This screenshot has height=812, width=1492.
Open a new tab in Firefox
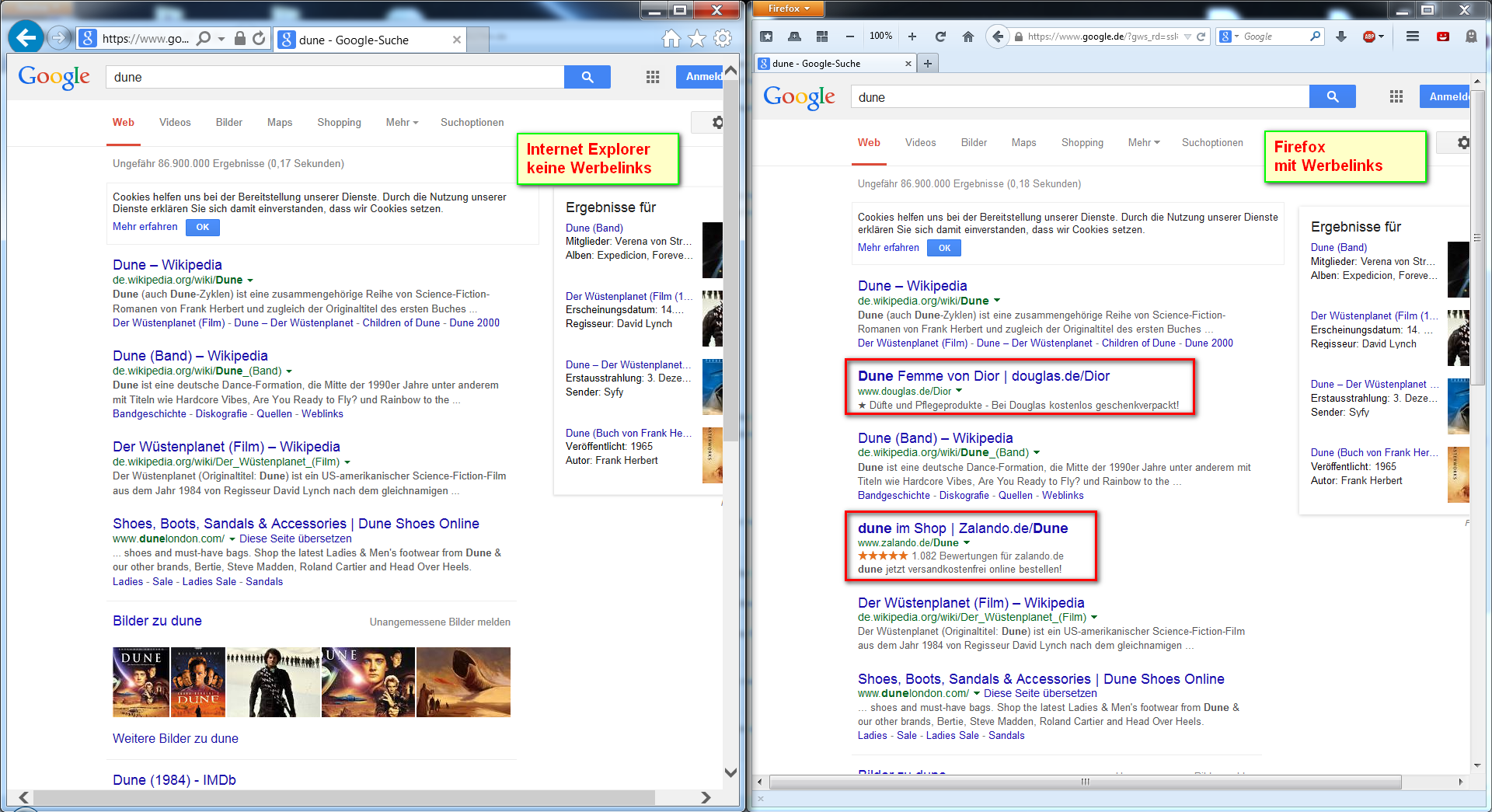928,64
